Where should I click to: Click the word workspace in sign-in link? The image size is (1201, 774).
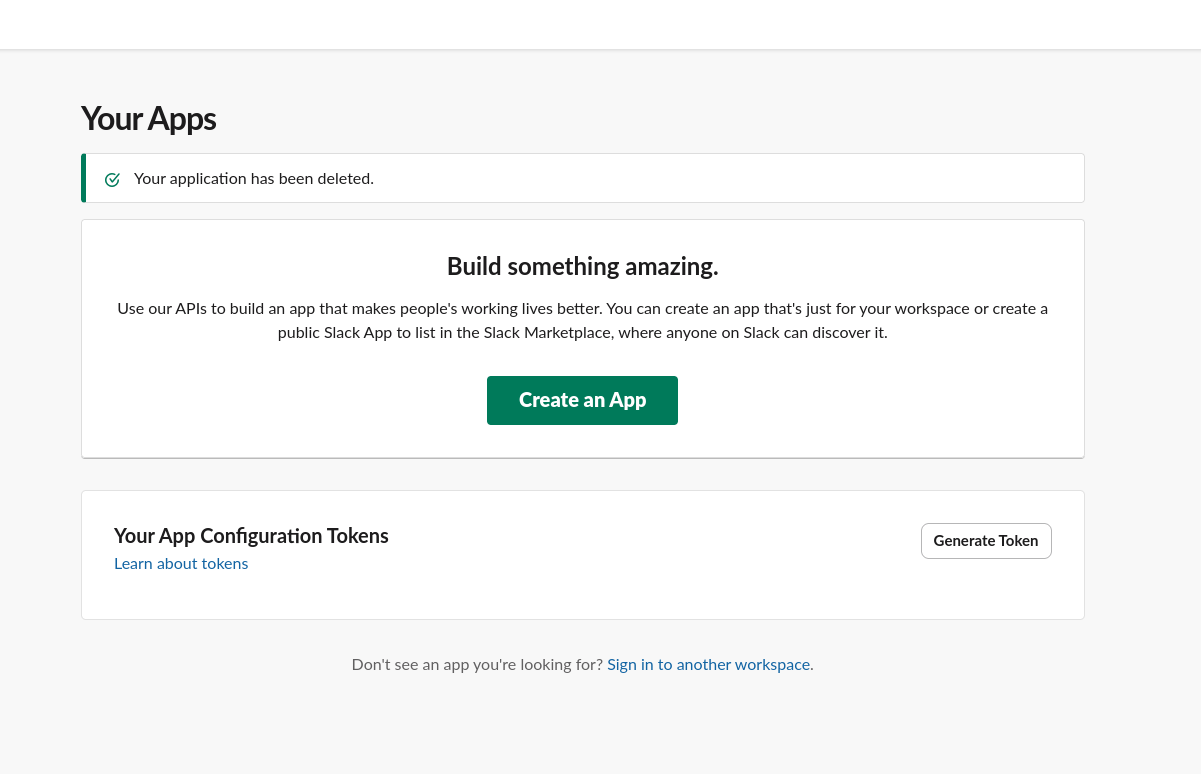(771, 665)
